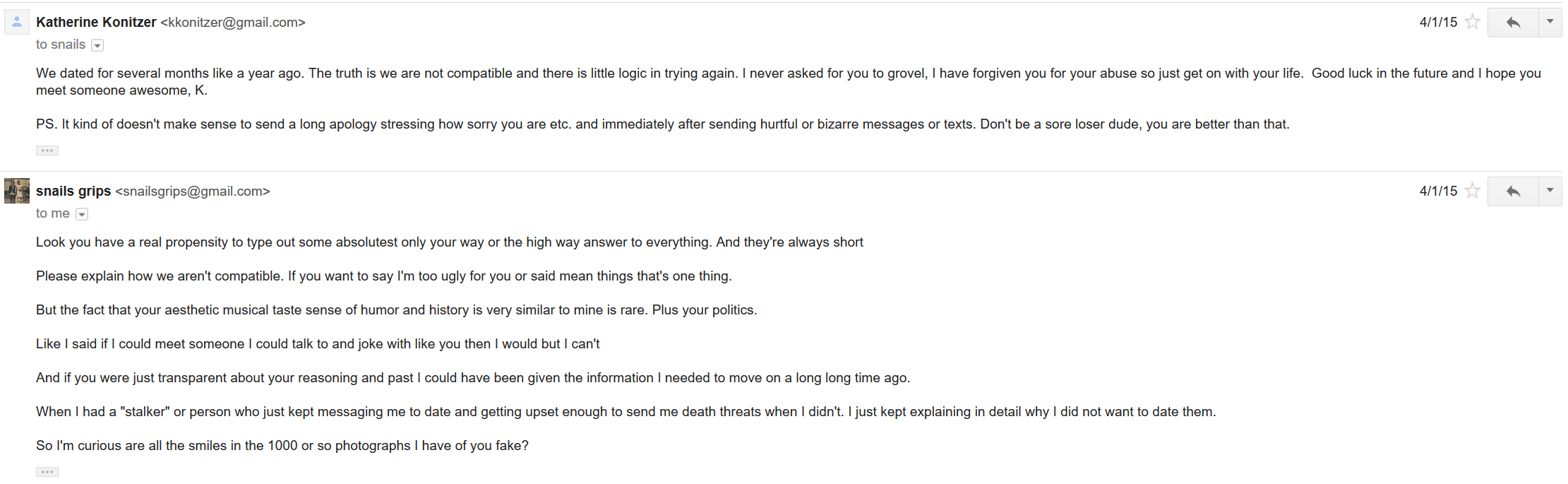Click the 'to me' recipient text
This screenshot has width=1568, height=484.
(x=53, y=213)
